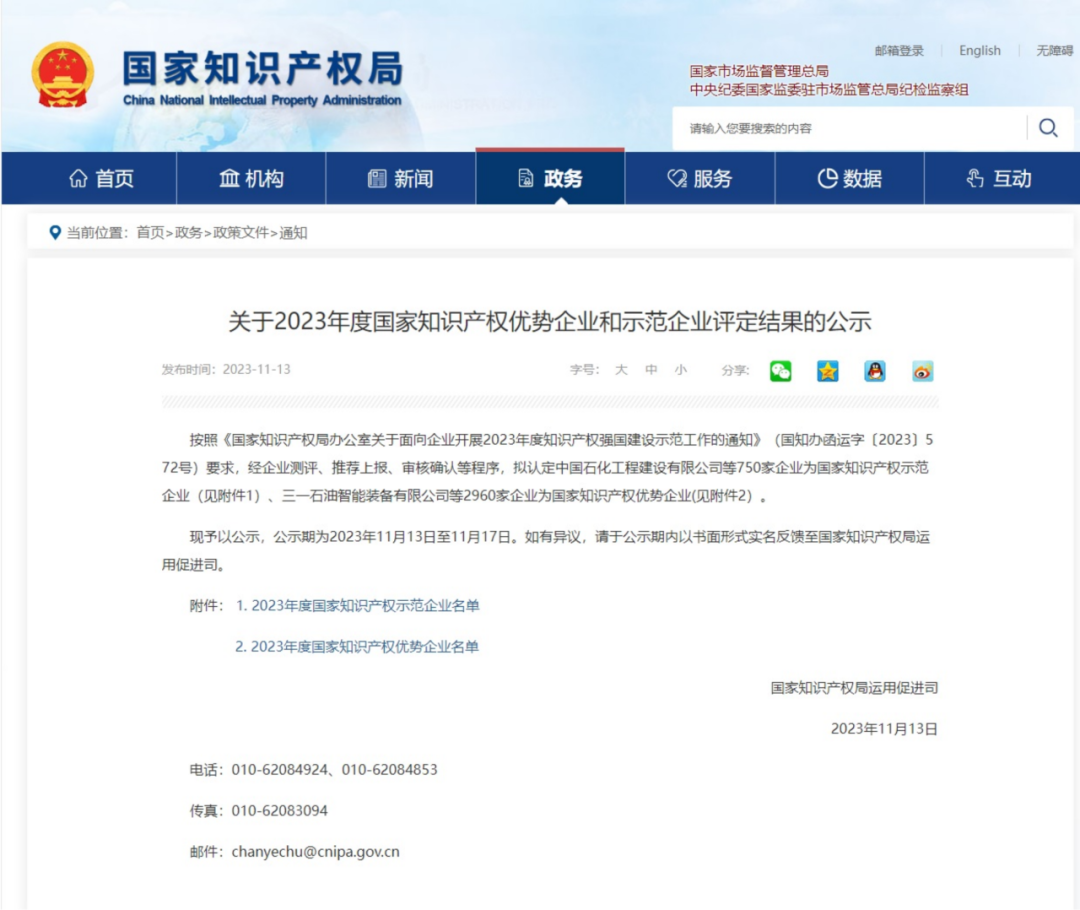
Task: Share the article via the WeChat icon
Action: [780, 370]
